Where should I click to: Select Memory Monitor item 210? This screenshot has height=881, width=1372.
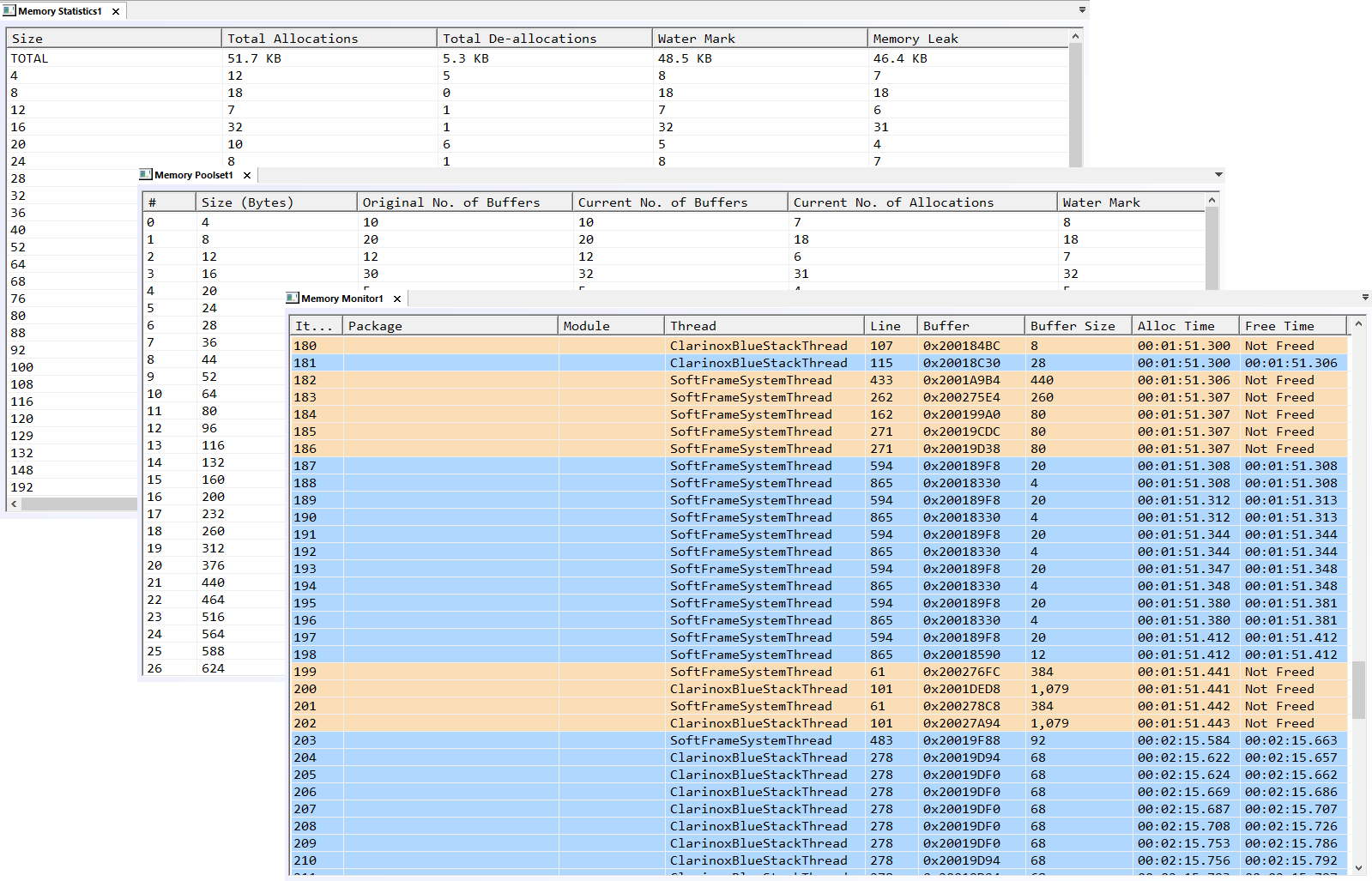[x=819, y=860]
